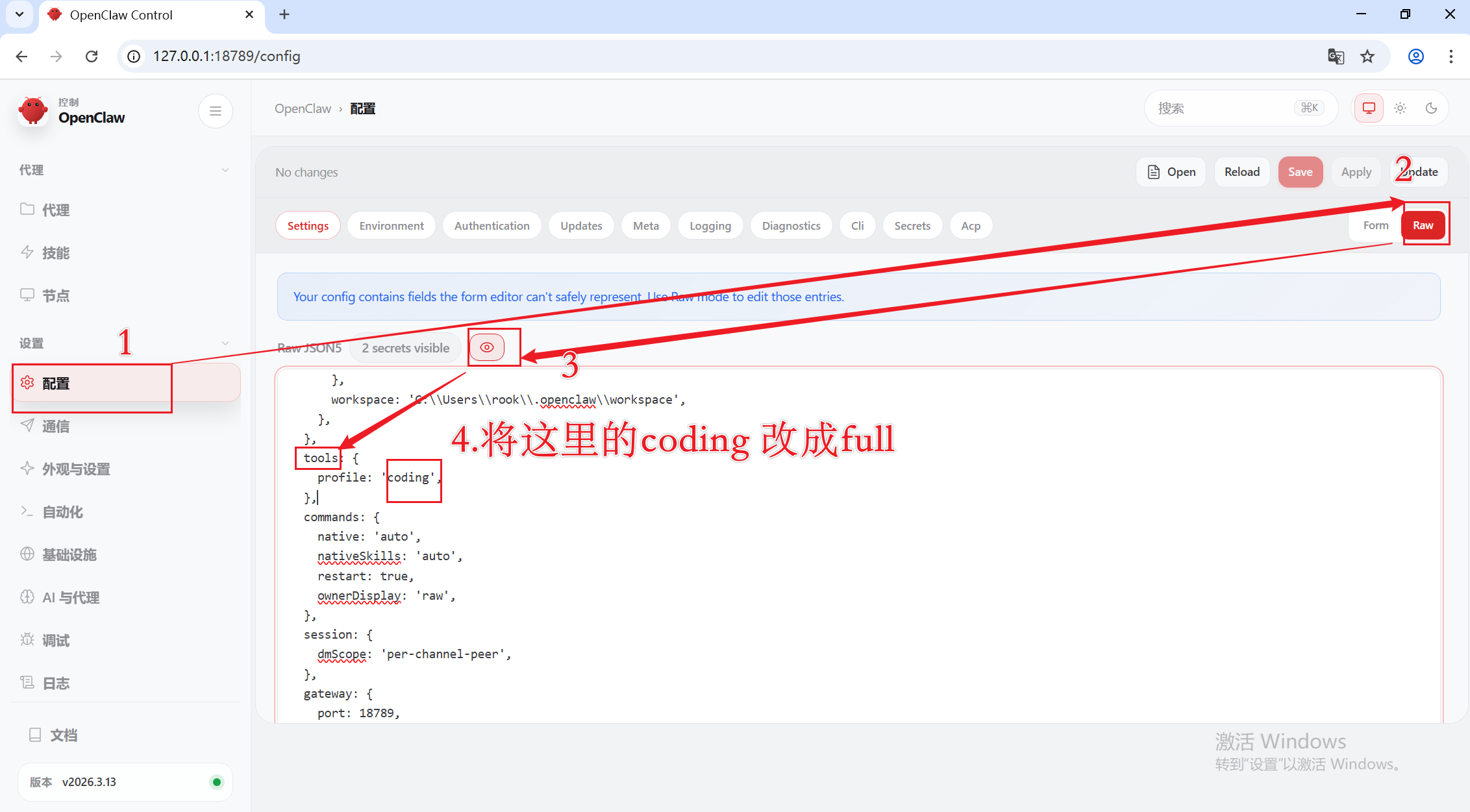Click the OpenClaw breadcrumb link

303,108
